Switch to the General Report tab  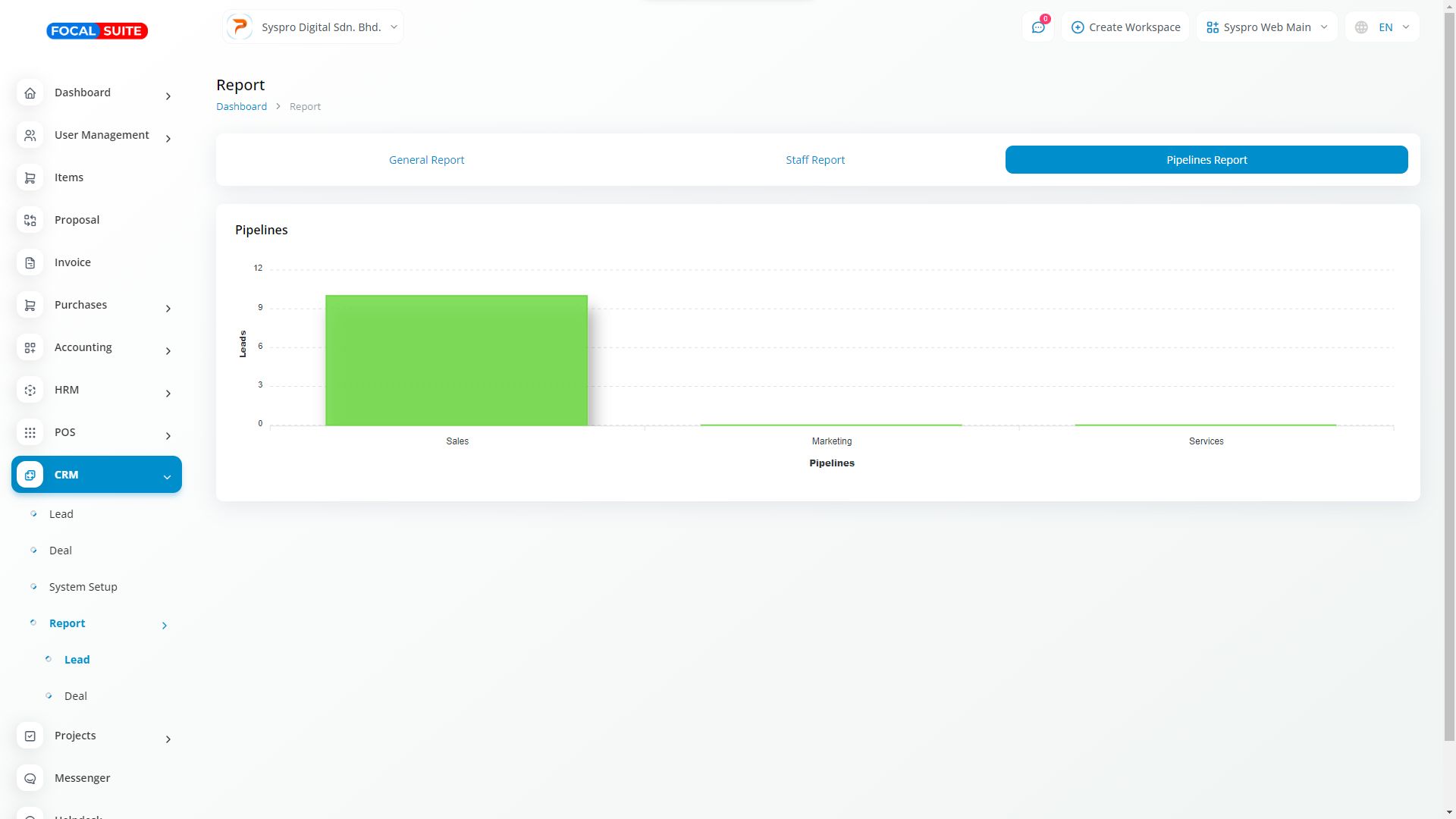tap(426, 160)
